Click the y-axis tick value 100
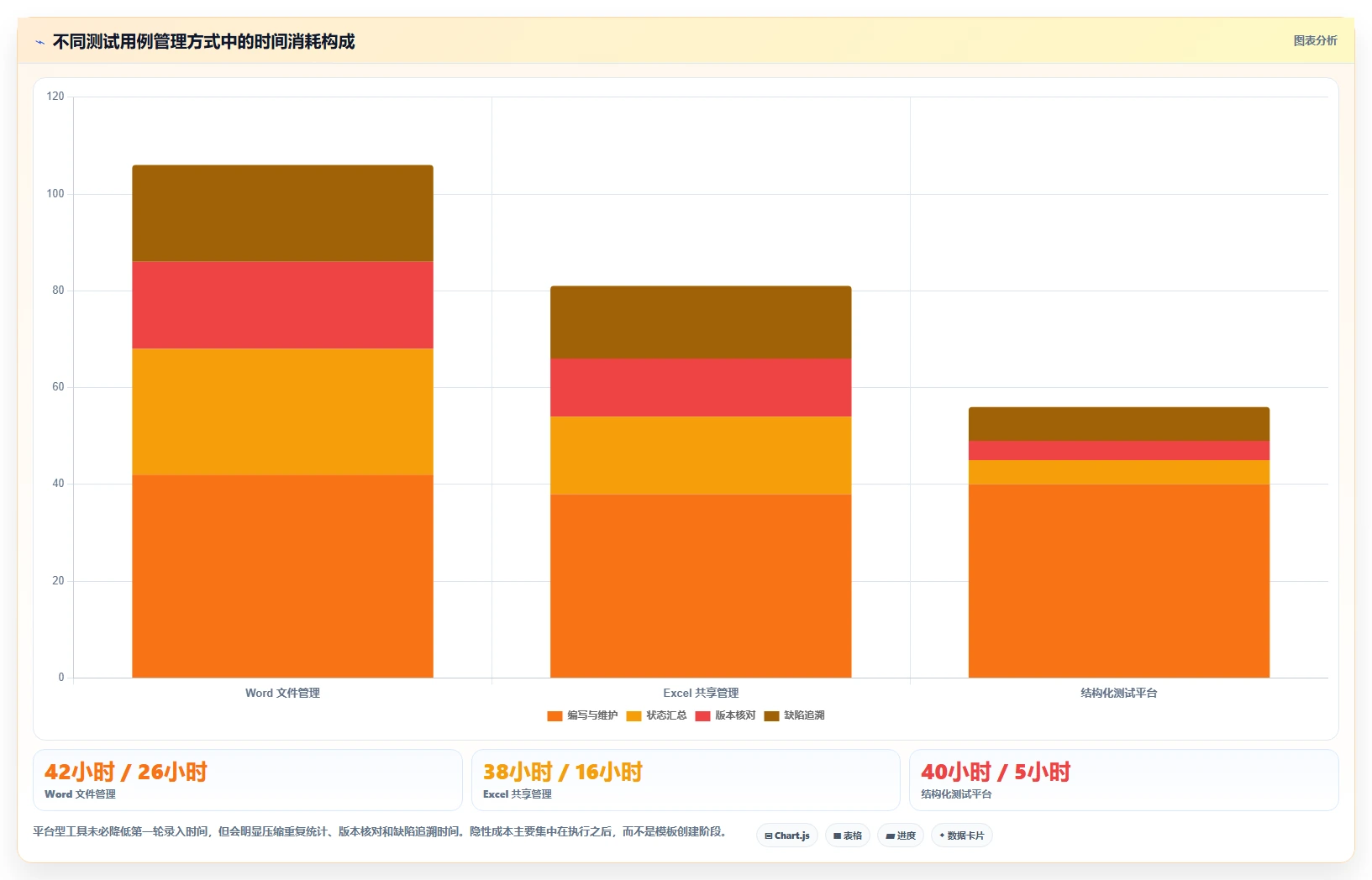This screenshot has width=1372, height=880. click(x=55, y=194)
